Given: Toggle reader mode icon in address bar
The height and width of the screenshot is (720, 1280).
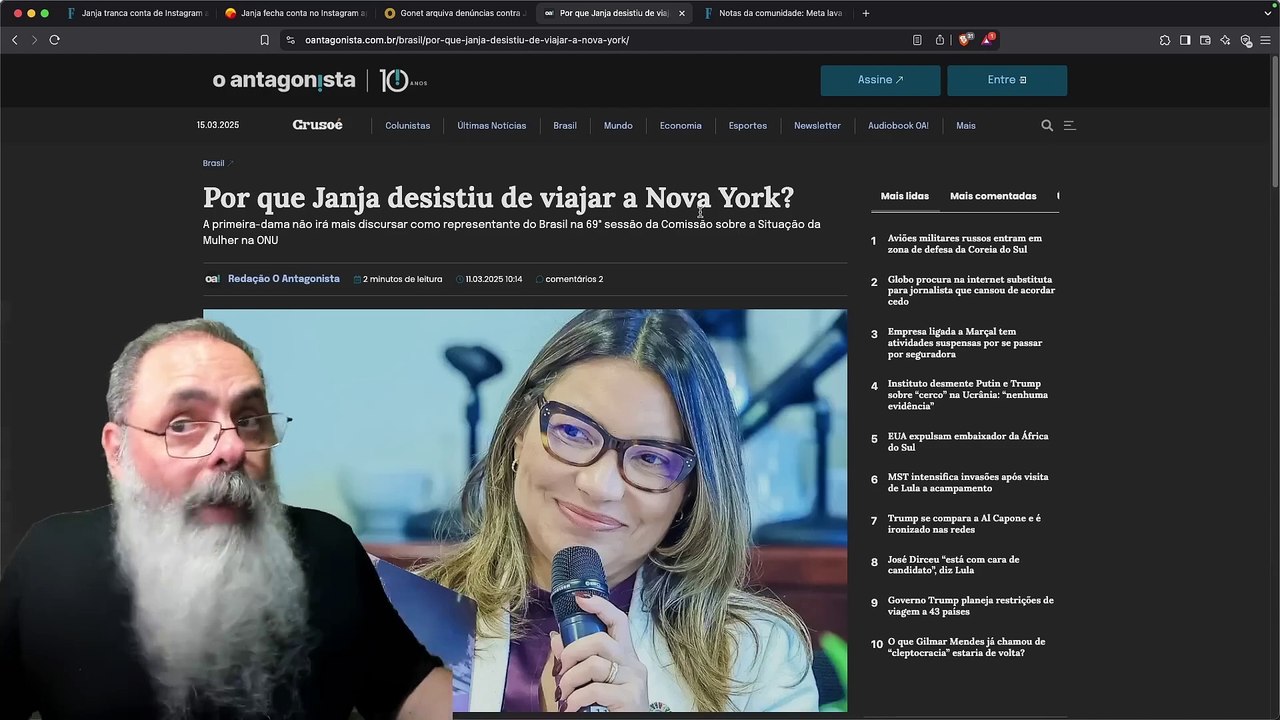Looking at the screenshot, I should click(x=917, y=40).
